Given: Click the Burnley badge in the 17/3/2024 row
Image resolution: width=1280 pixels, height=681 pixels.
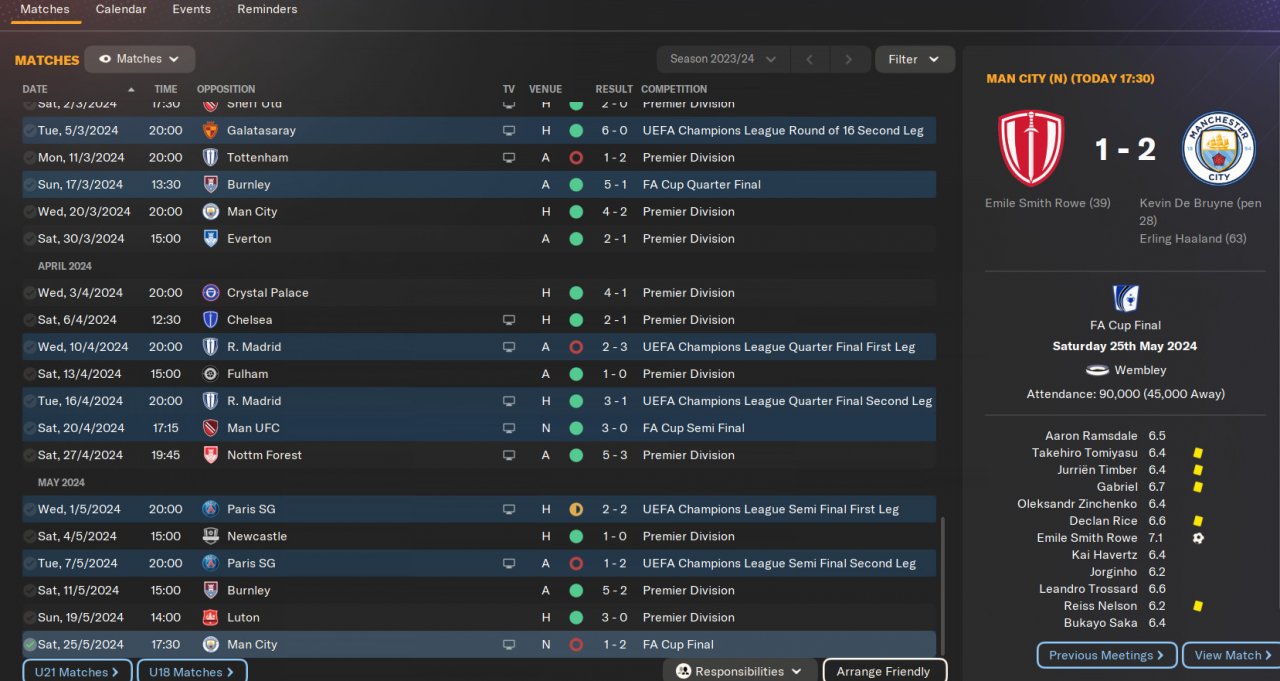Looking at the screenshot, I should 210,184.
